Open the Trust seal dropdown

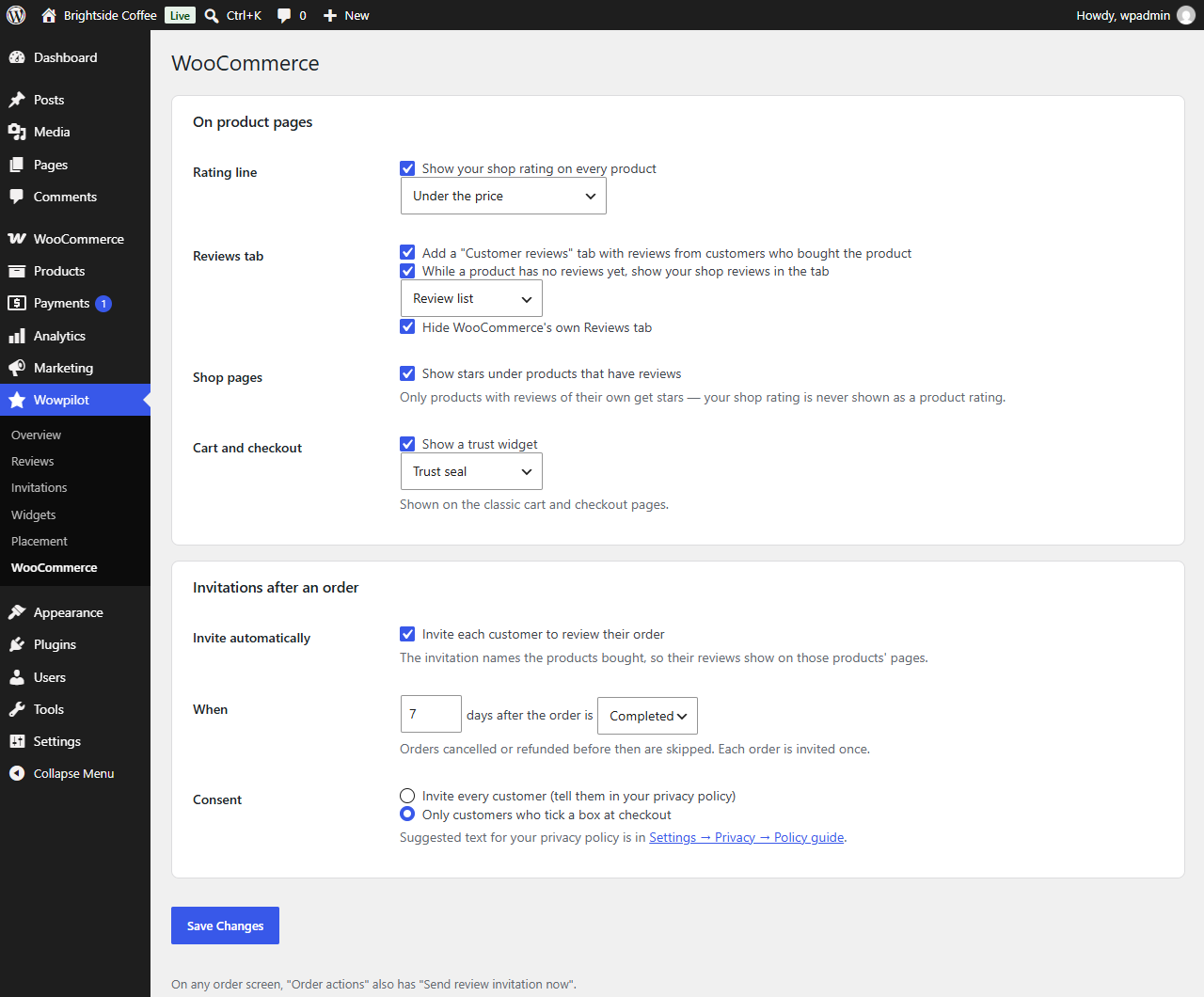click(471, 471)
